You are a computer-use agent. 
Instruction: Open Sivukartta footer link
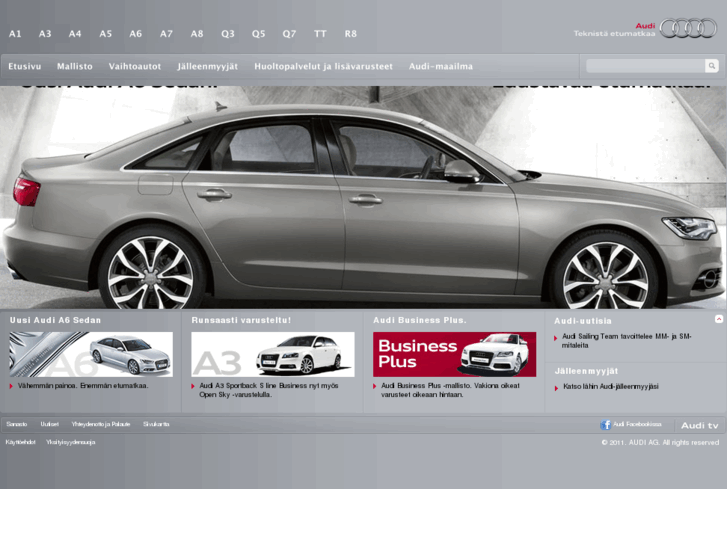(x=156, y=424)
